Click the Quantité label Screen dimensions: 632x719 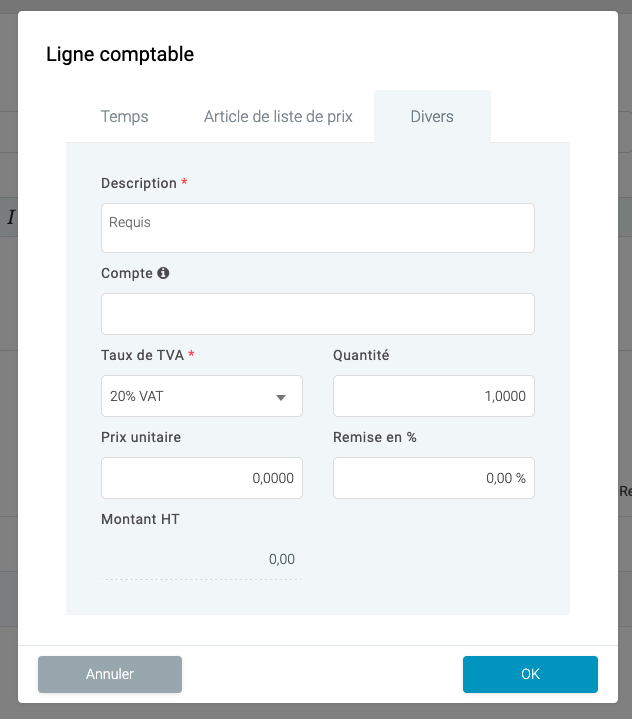361,355
